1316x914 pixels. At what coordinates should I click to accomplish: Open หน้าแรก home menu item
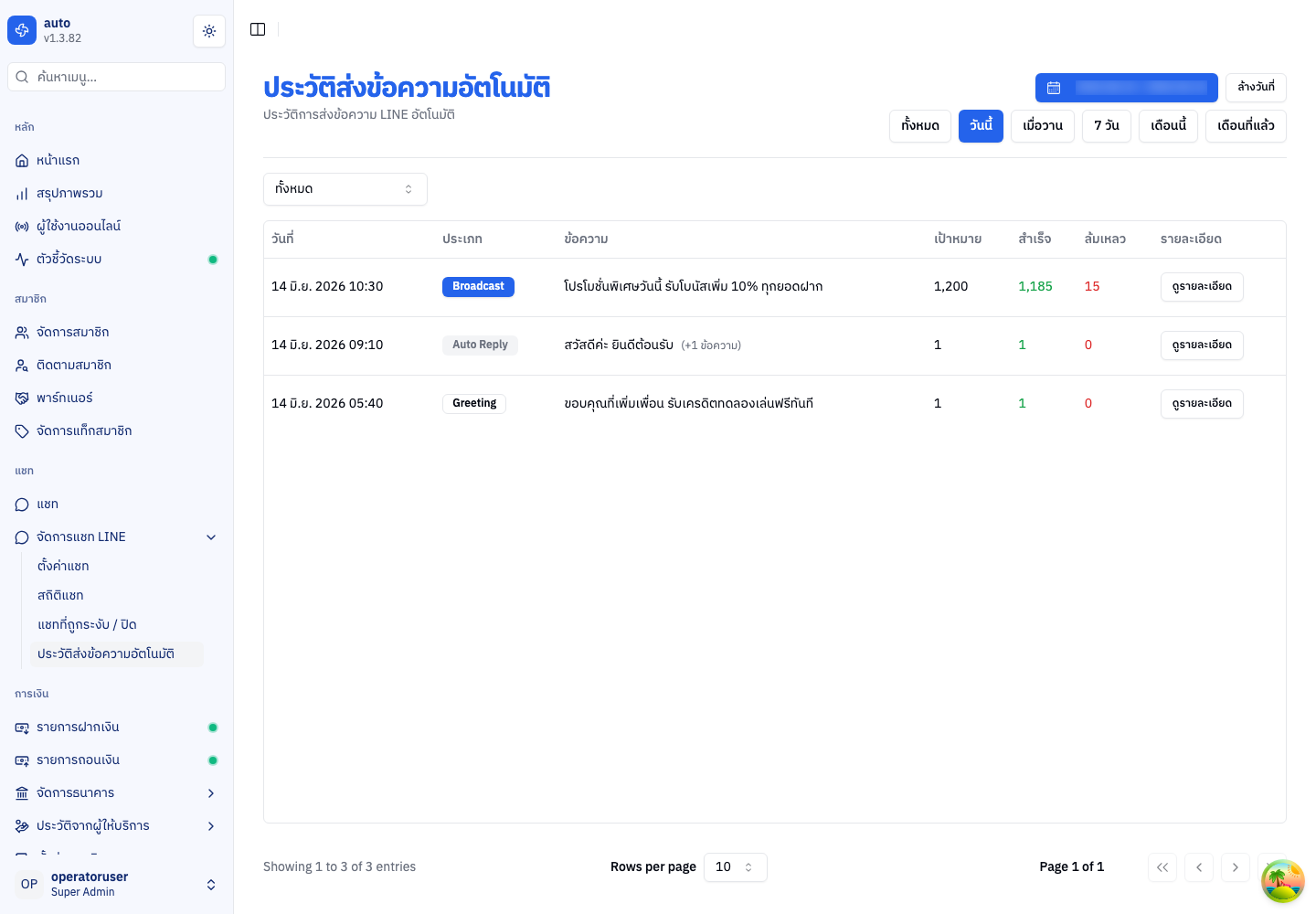[x=117, y=160]
